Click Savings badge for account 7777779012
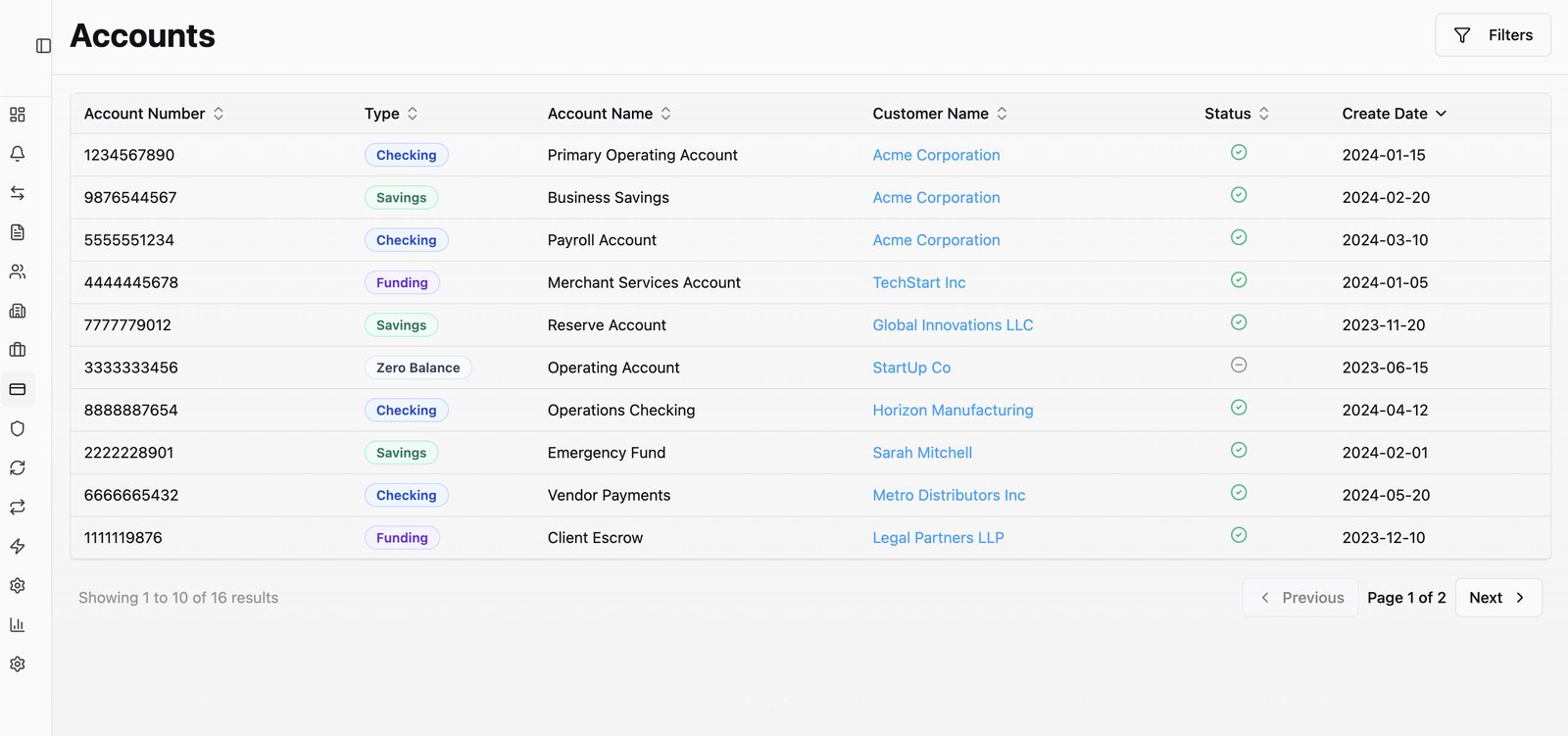The width and height of the screenshot is (1568, 736). 401,325
